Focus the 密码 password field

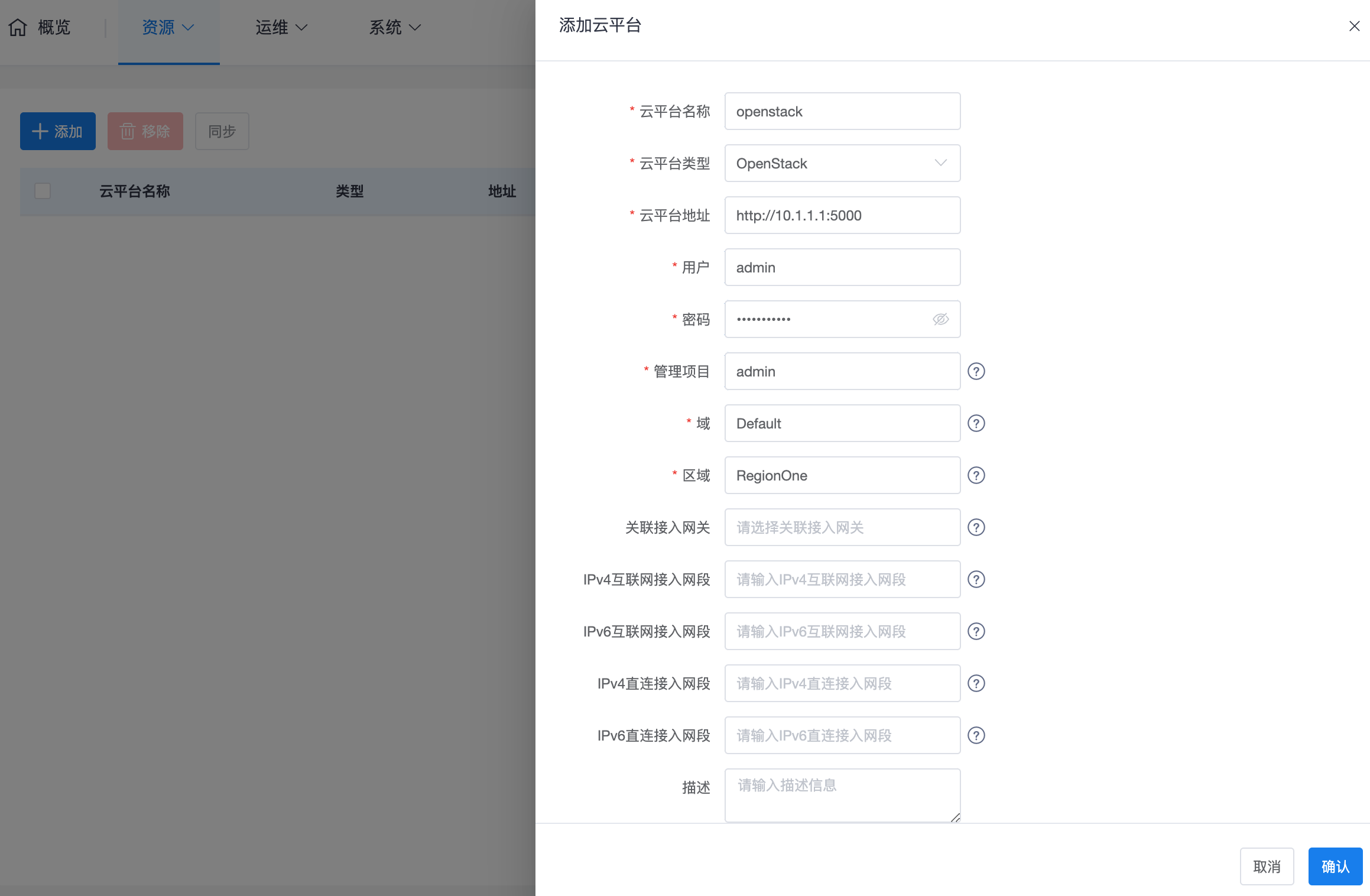(x=842, y=319)
